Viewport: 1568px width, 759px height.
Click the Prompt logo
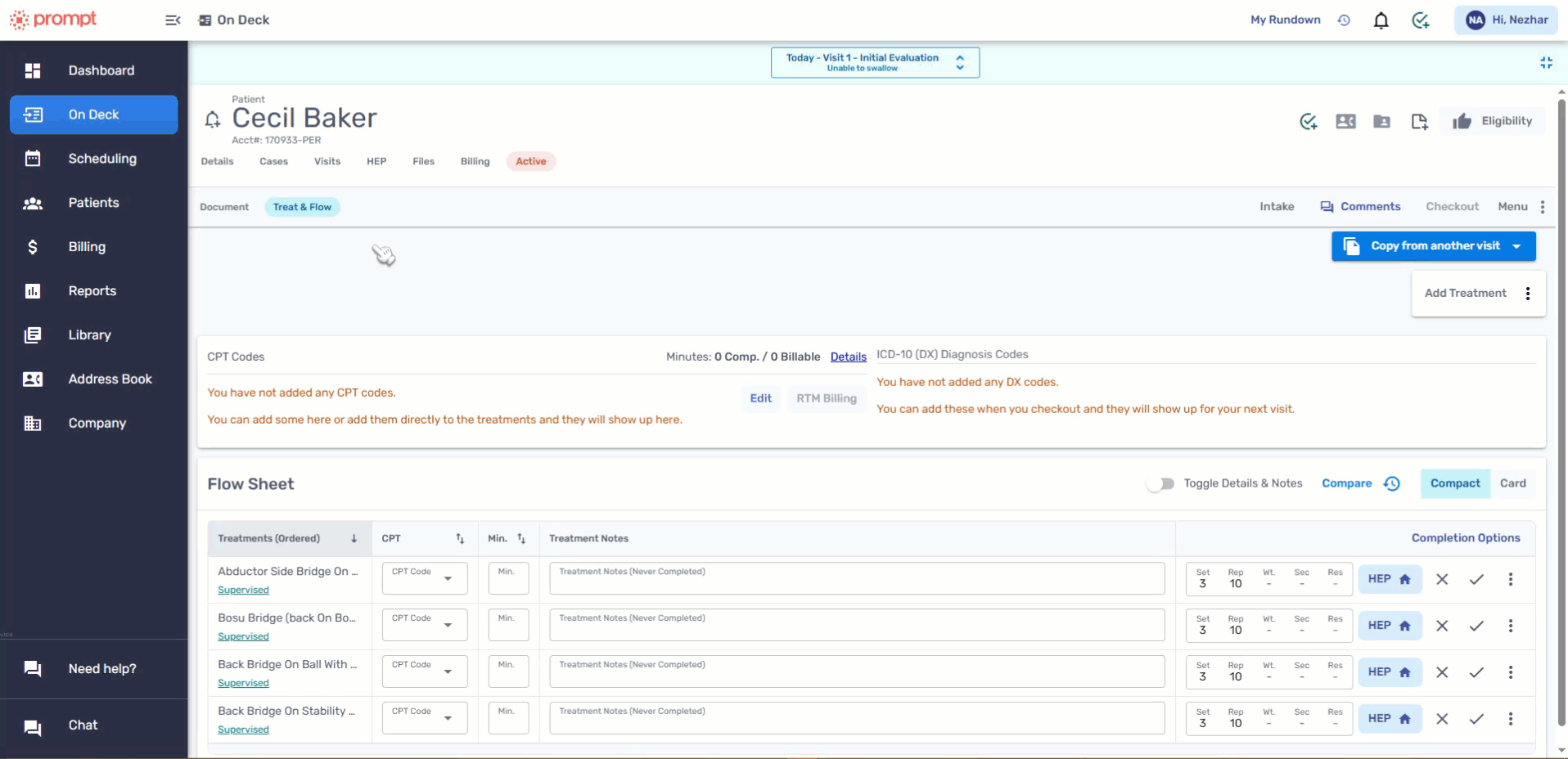pos(53,20)
